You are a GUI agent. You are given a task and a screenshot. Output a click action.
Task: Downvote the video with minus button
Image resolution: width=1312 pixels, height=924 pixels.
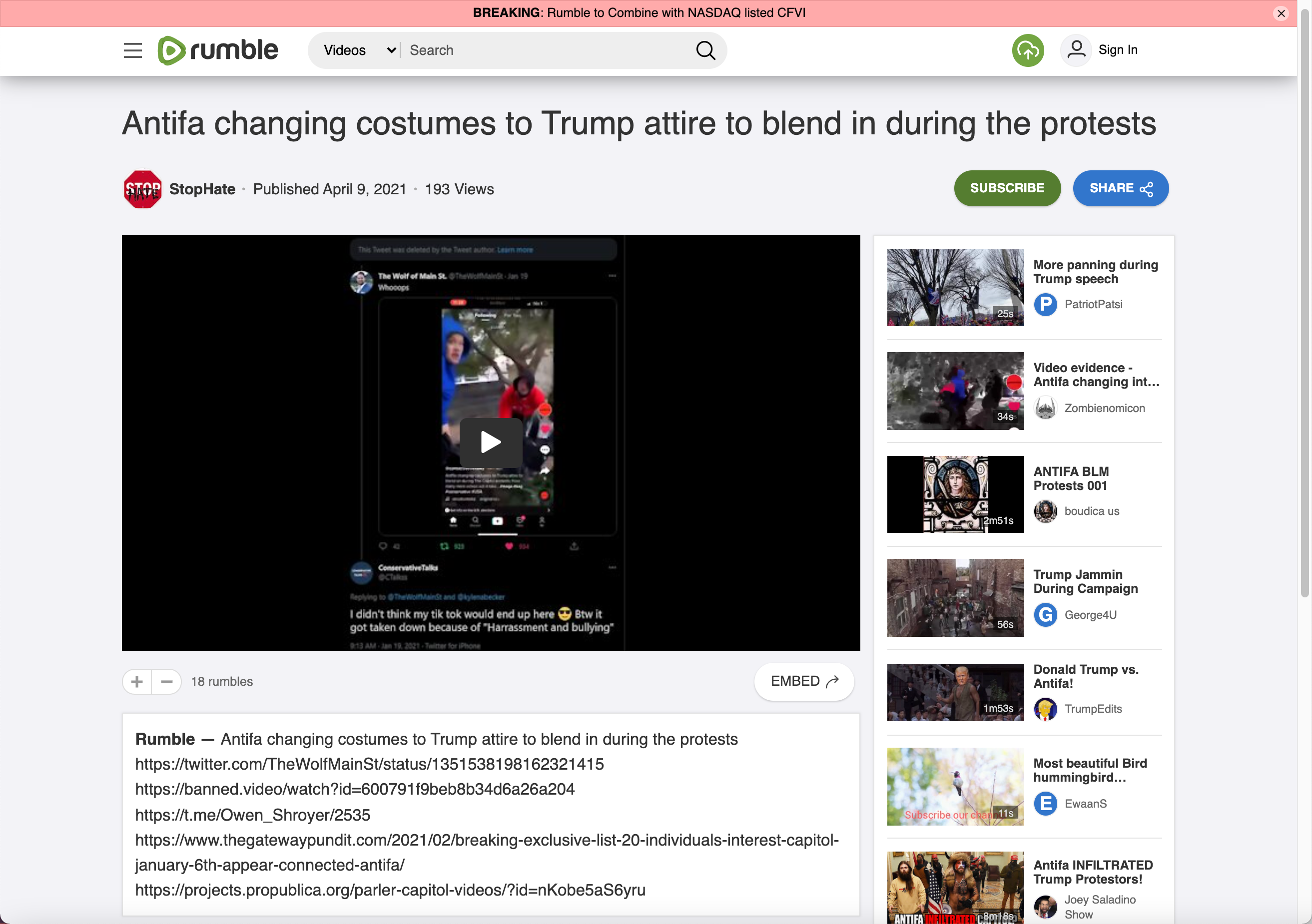(166, 681)
